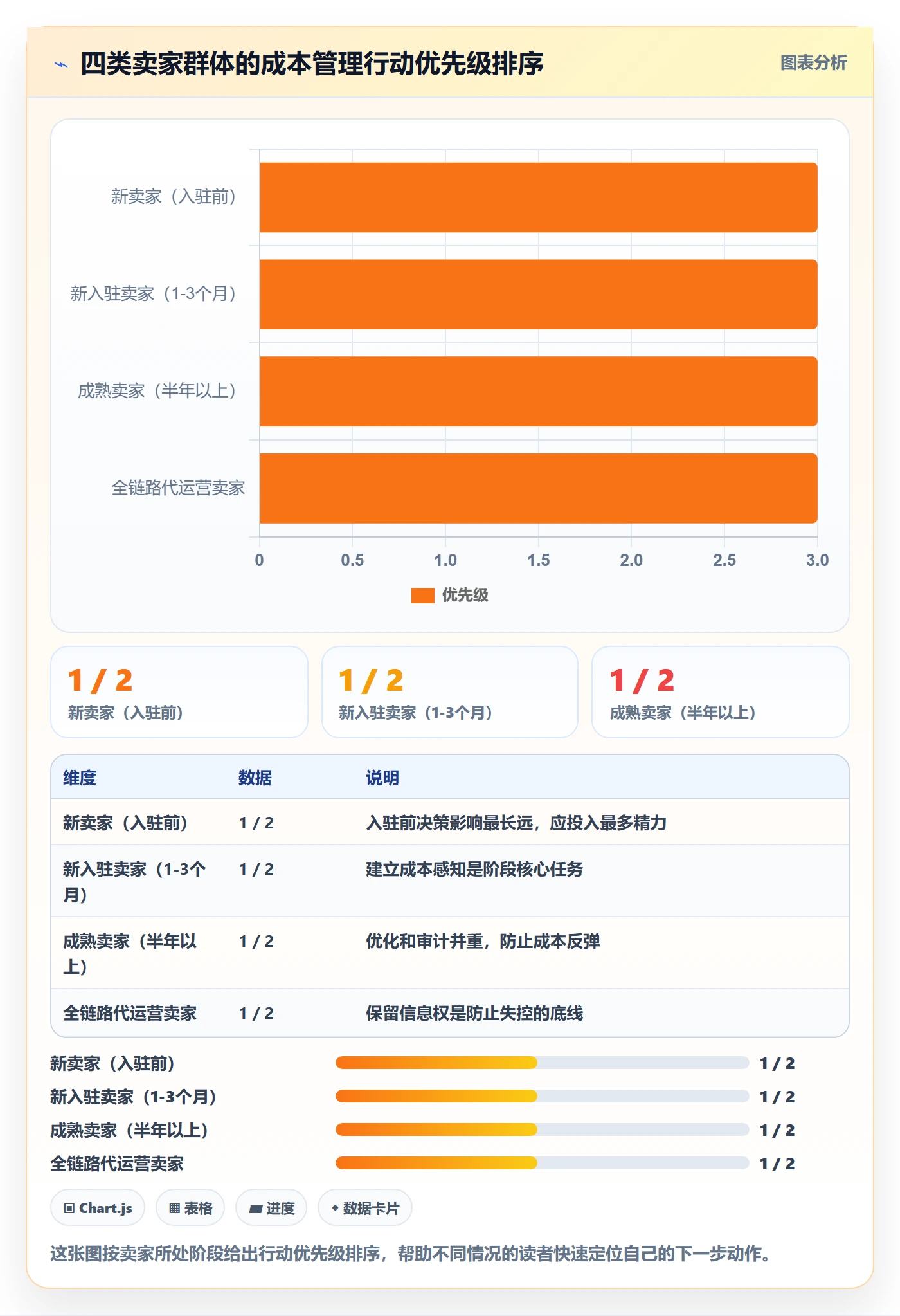Open the 新入驻卖家（1-3个月） data card

pyautogui.click(x=450, y=692)
